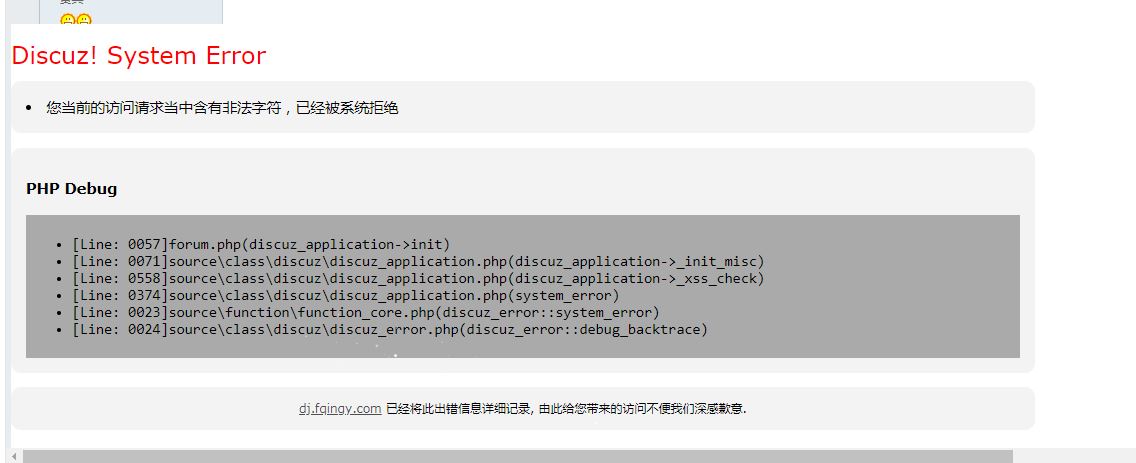Screen dimensions: 1136x463
Task: Click the Discuz! System Error heading
Action: 139,56
